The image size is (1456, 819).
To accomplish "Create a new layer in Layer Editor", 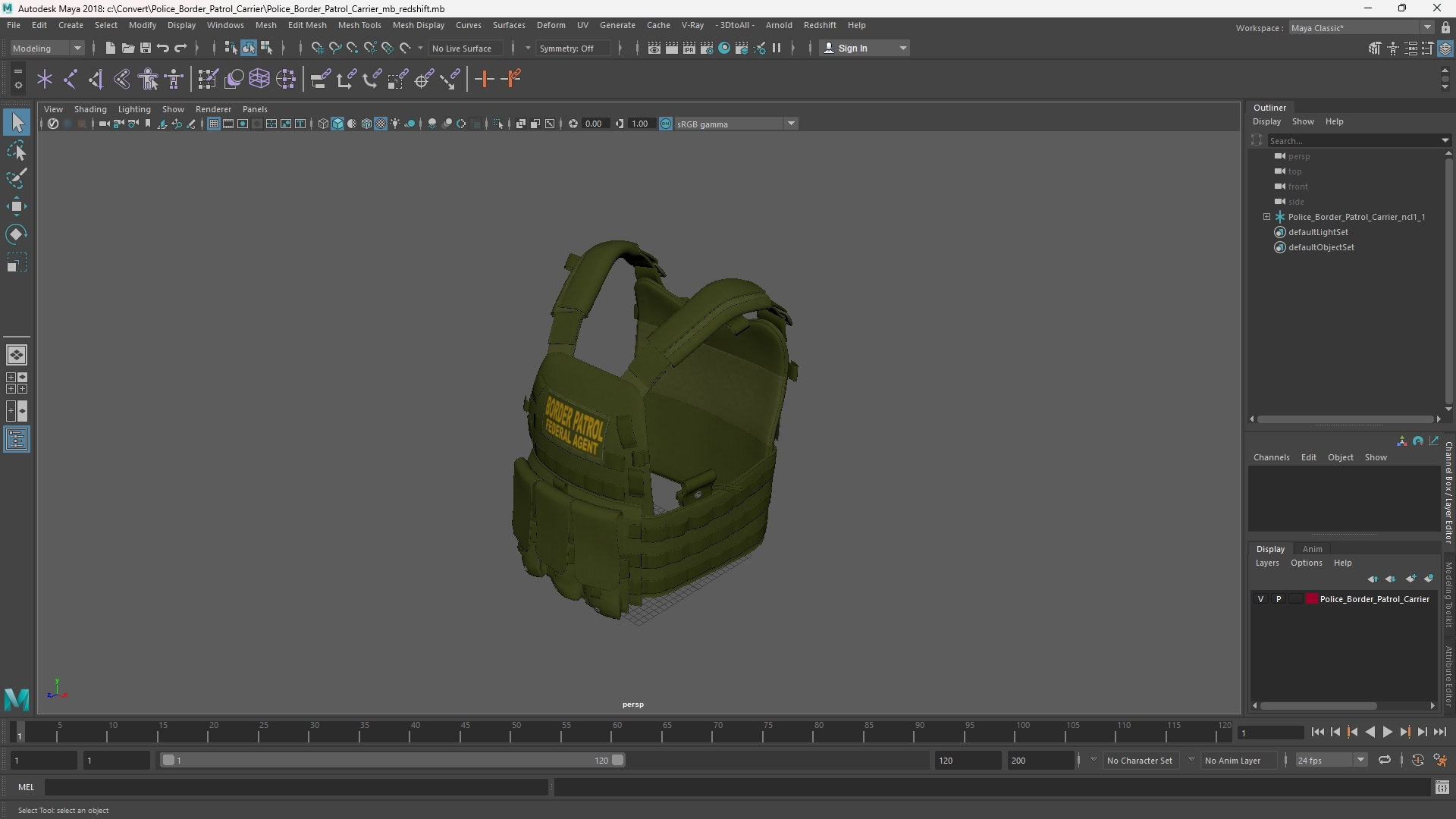I will (x=1410, y=579).
